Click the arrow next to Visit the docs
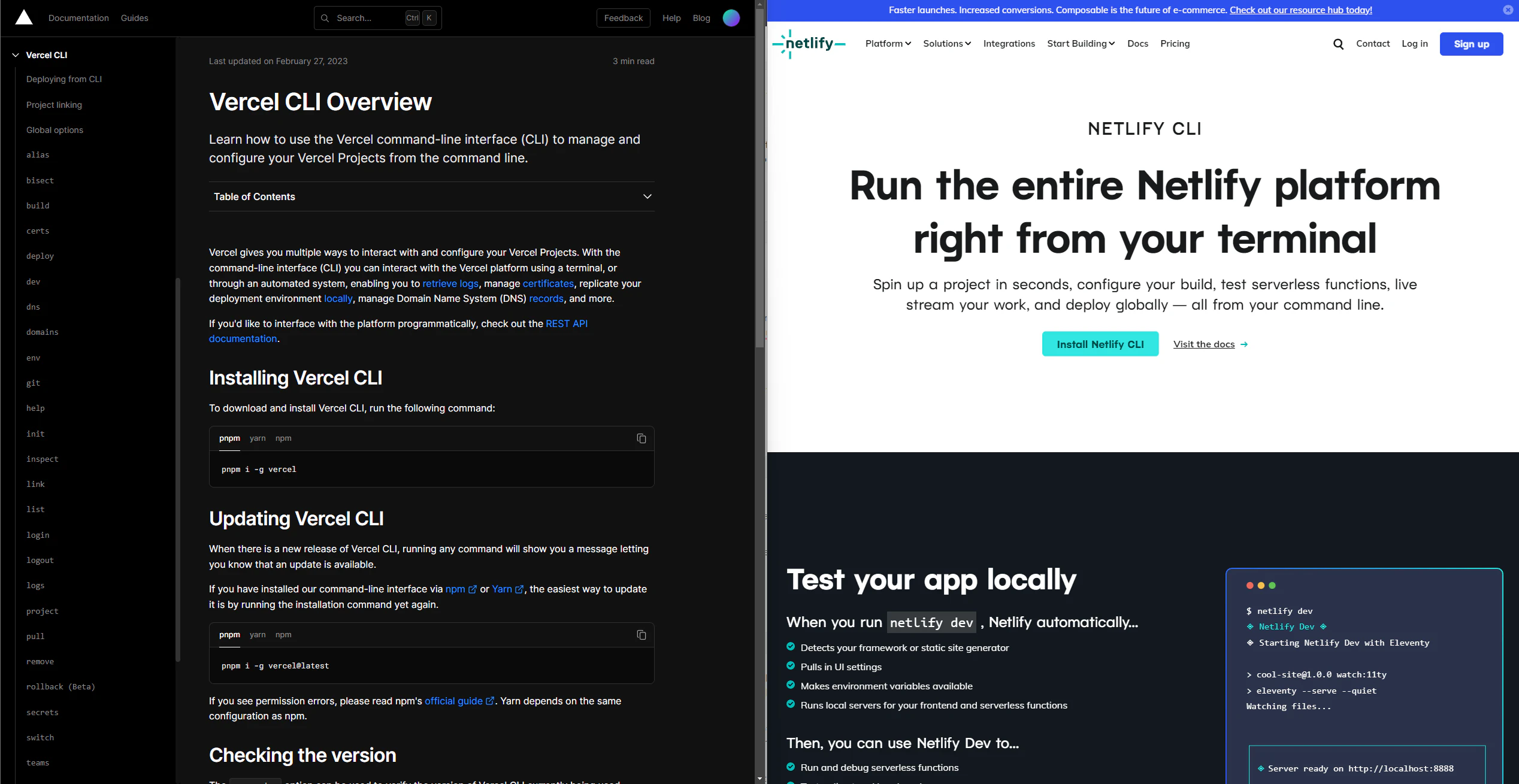Viewport: 1519px width, 784px height. pyautogui.click(x=1244, y=344)
